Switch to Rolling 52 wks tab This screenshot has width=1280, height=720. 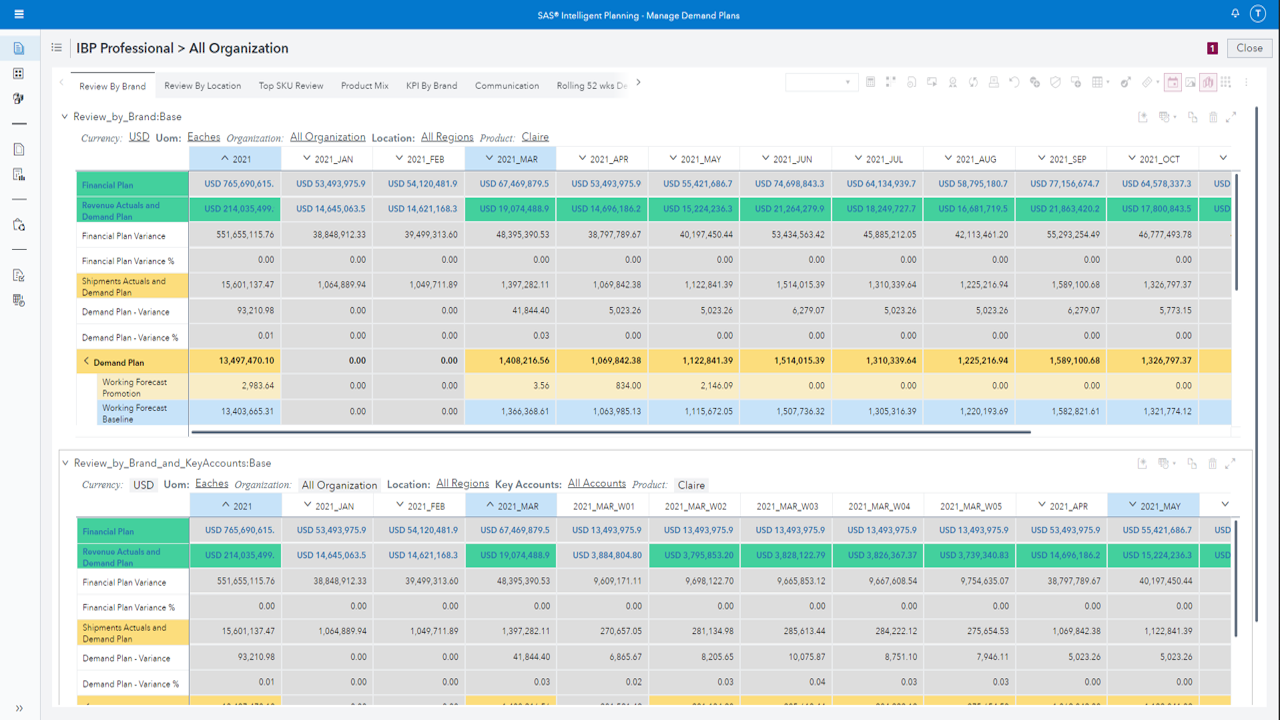[x=592, y=86]
